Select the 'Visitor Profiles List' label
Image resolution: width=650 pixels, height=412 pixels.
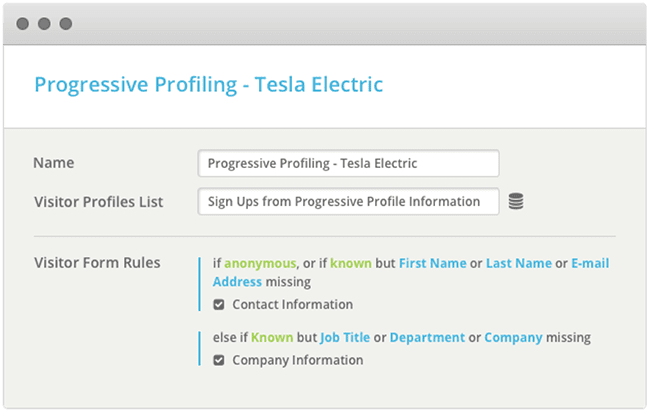pos(99,202)
